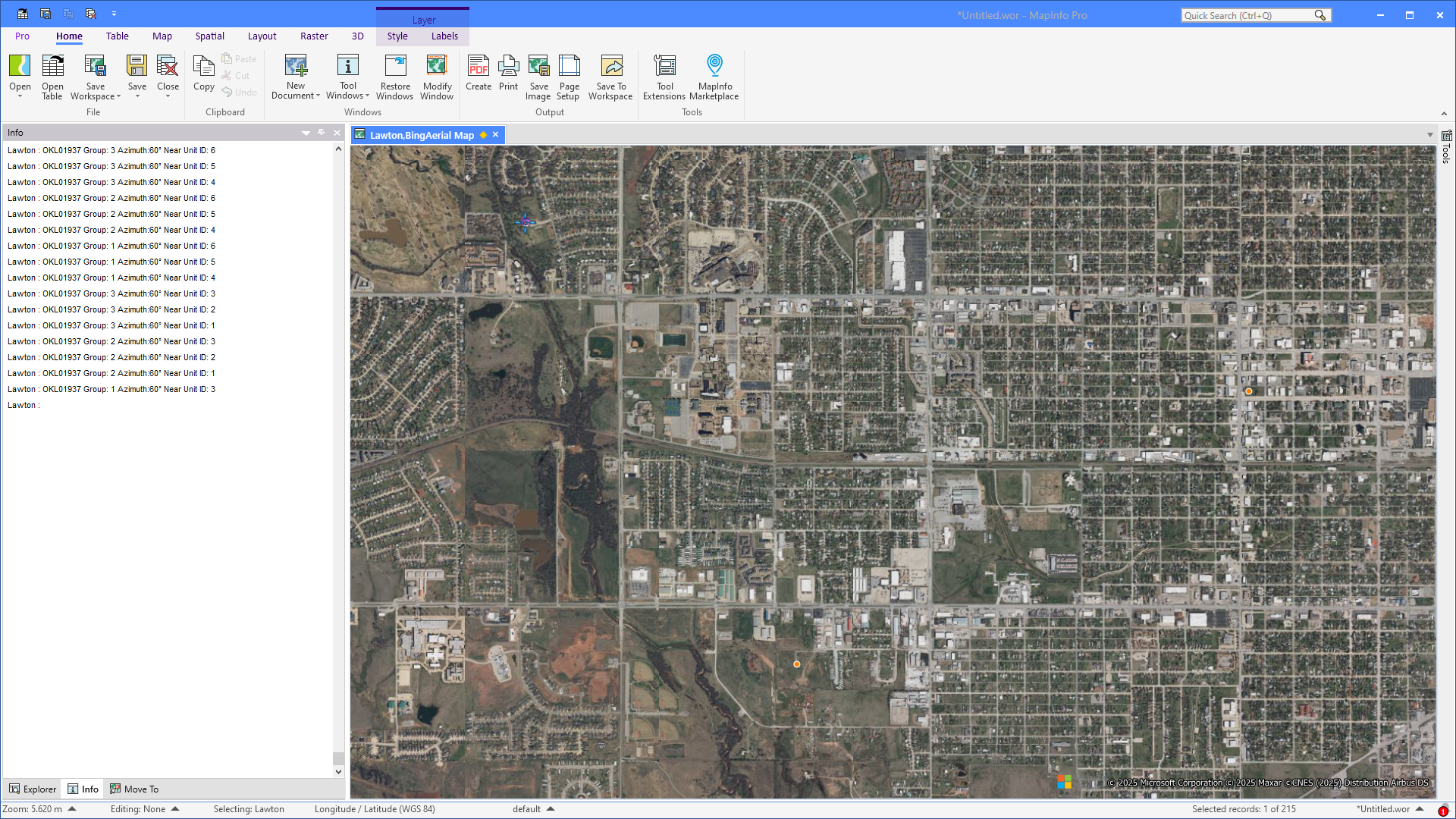Viewport: 1456px width, 819px height.
Task: Pin the Info panel with the pushpin toggle
Action: coord(322,133)
